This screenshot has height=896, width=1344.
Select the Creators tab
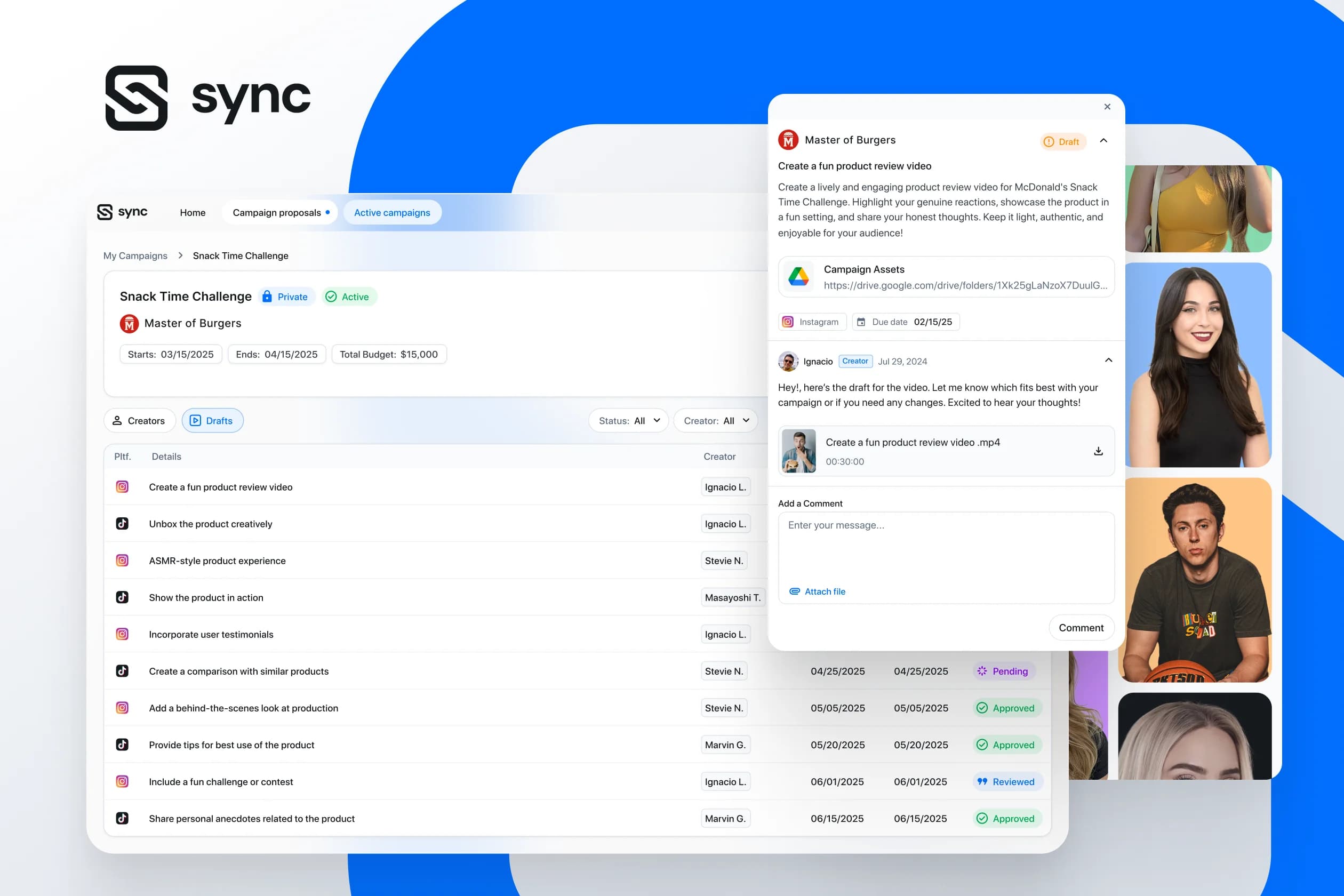(140, 421)
